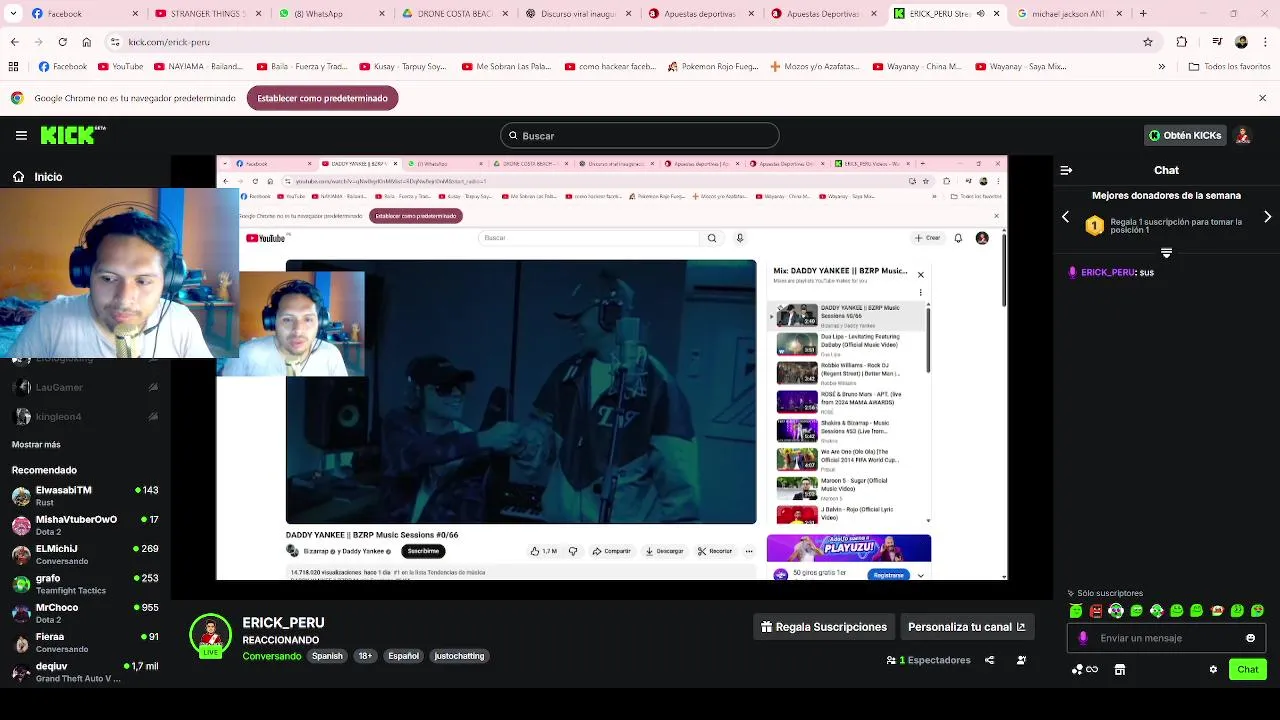Click the Enviar un mensaje chat field
The width and height of the screenshot is (1280, 720).
click(1166, 638)
